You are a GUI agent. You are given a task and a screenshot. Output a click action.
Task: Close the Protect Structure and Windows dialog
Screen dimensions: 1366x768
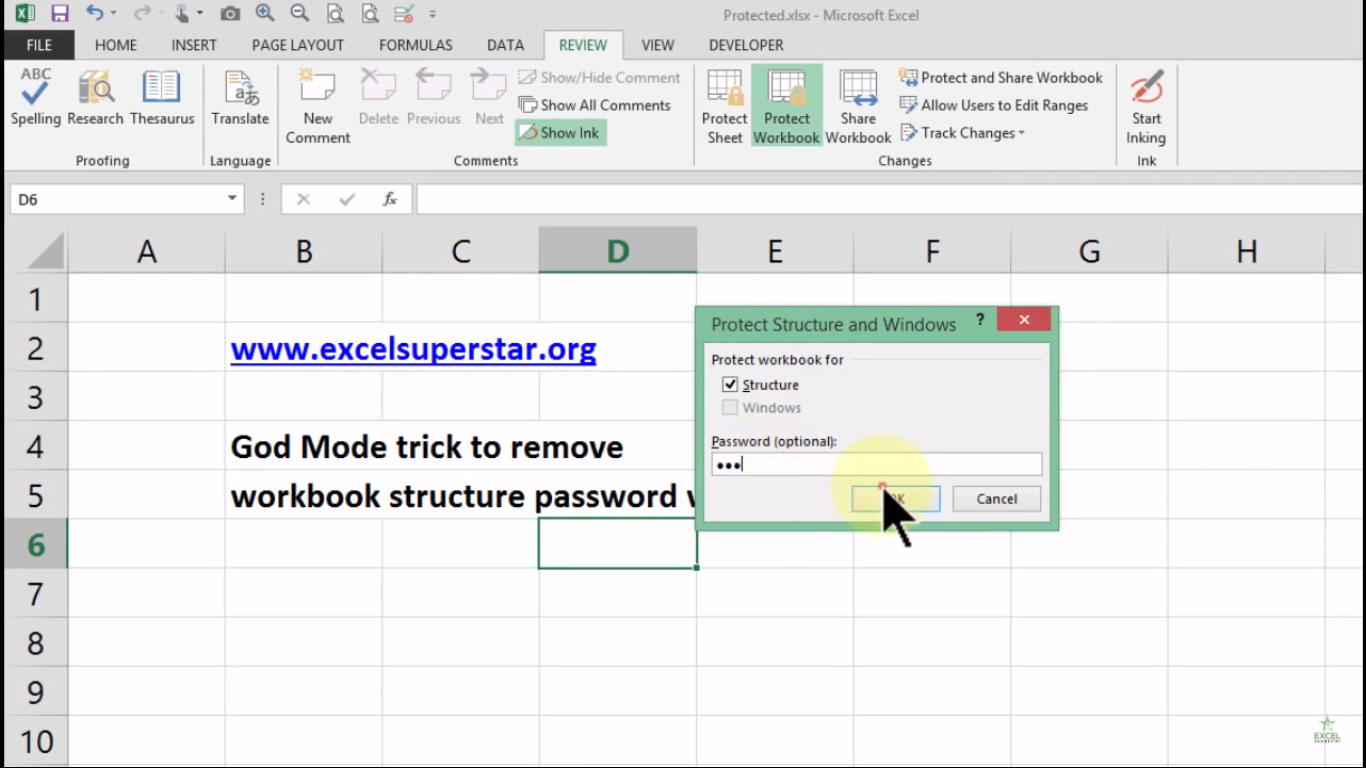[x=1024, y=320]
